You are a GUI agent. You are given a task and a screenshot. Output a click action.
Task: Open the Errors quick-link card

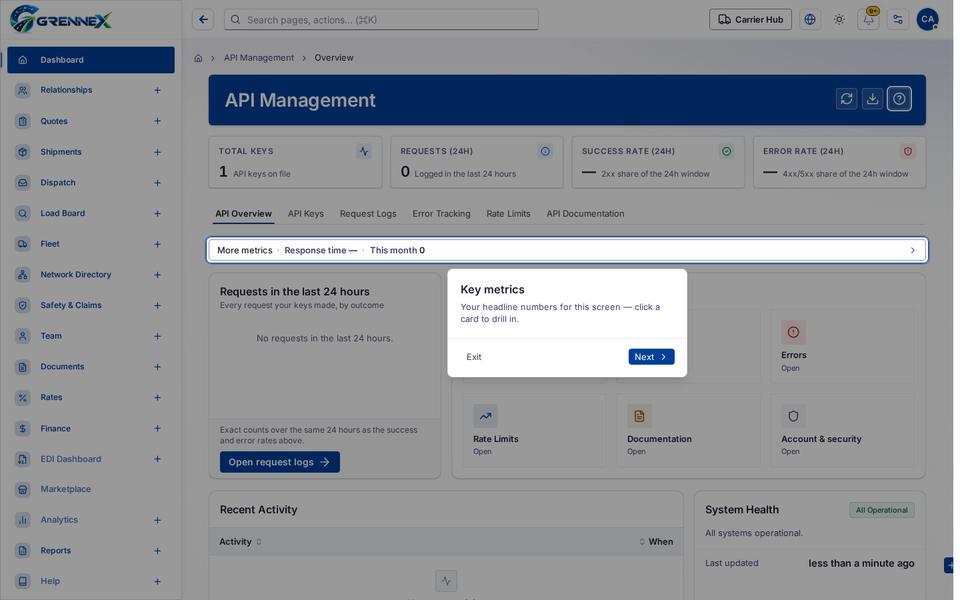click(842, 347)
